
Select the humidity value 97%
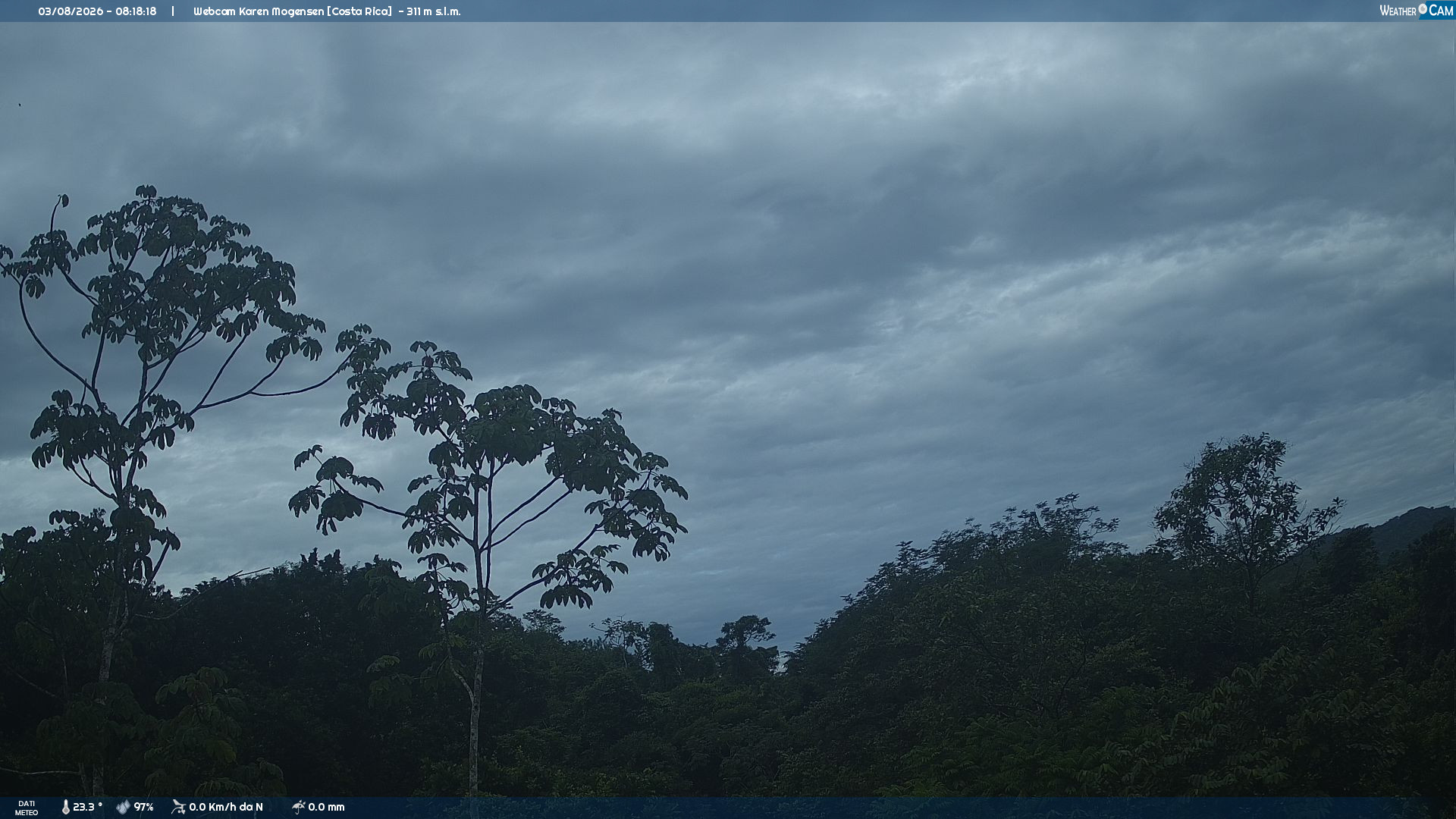tap(144, 808)
